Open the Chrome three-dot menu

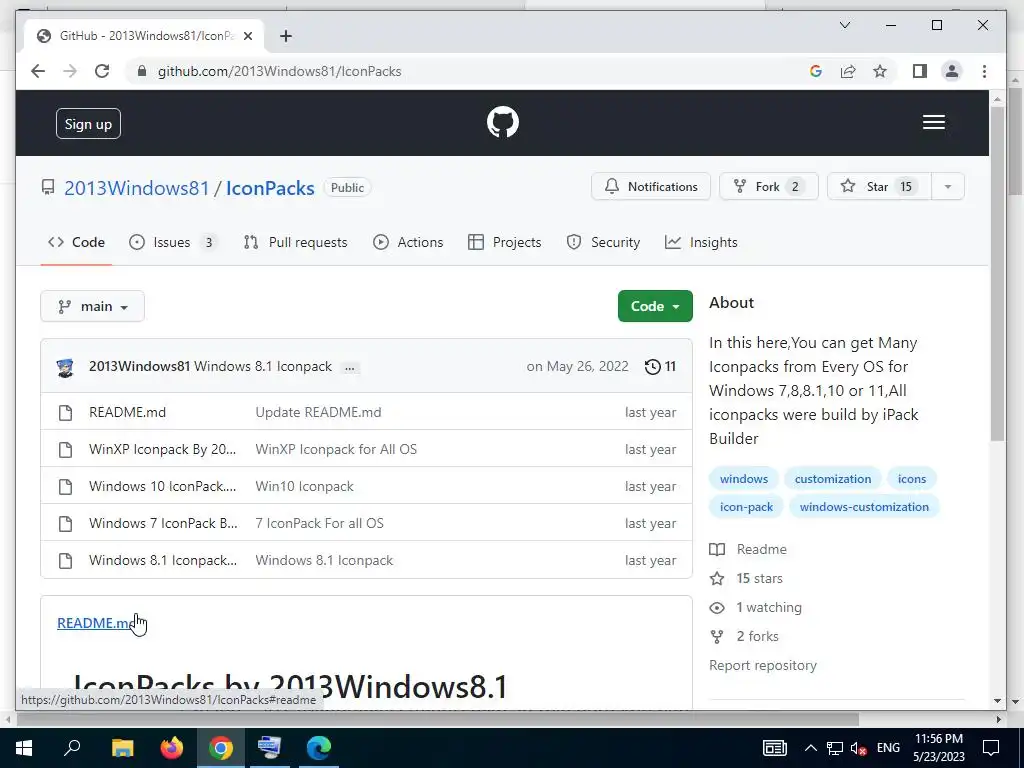(984, 71)
